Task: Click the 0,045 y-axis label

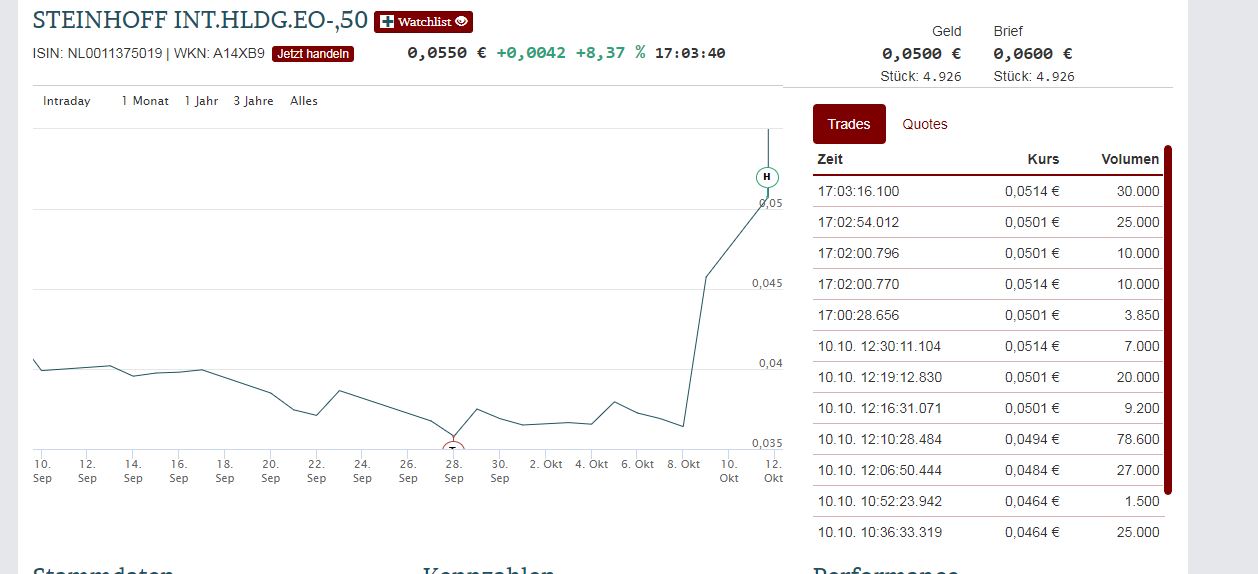Action: (x=767, y=283)
